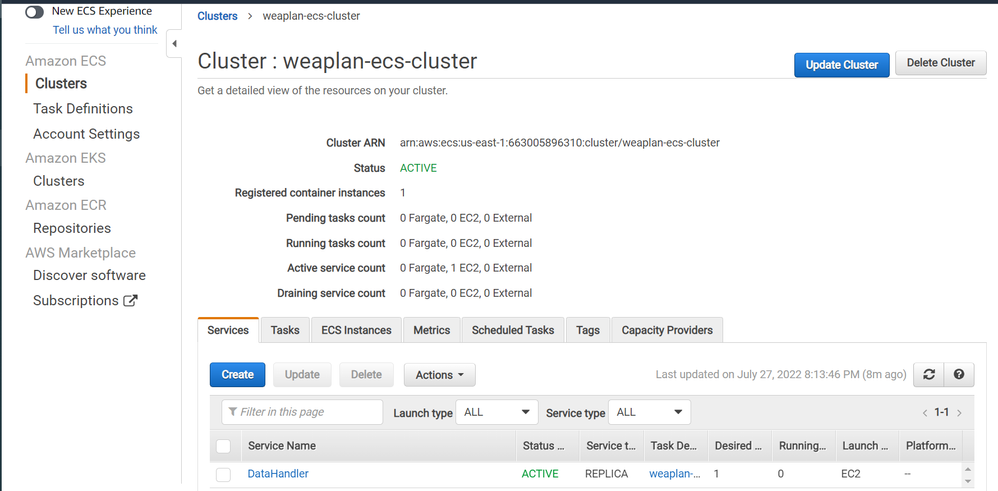Click the Update Cluster button

pos(841,64)
